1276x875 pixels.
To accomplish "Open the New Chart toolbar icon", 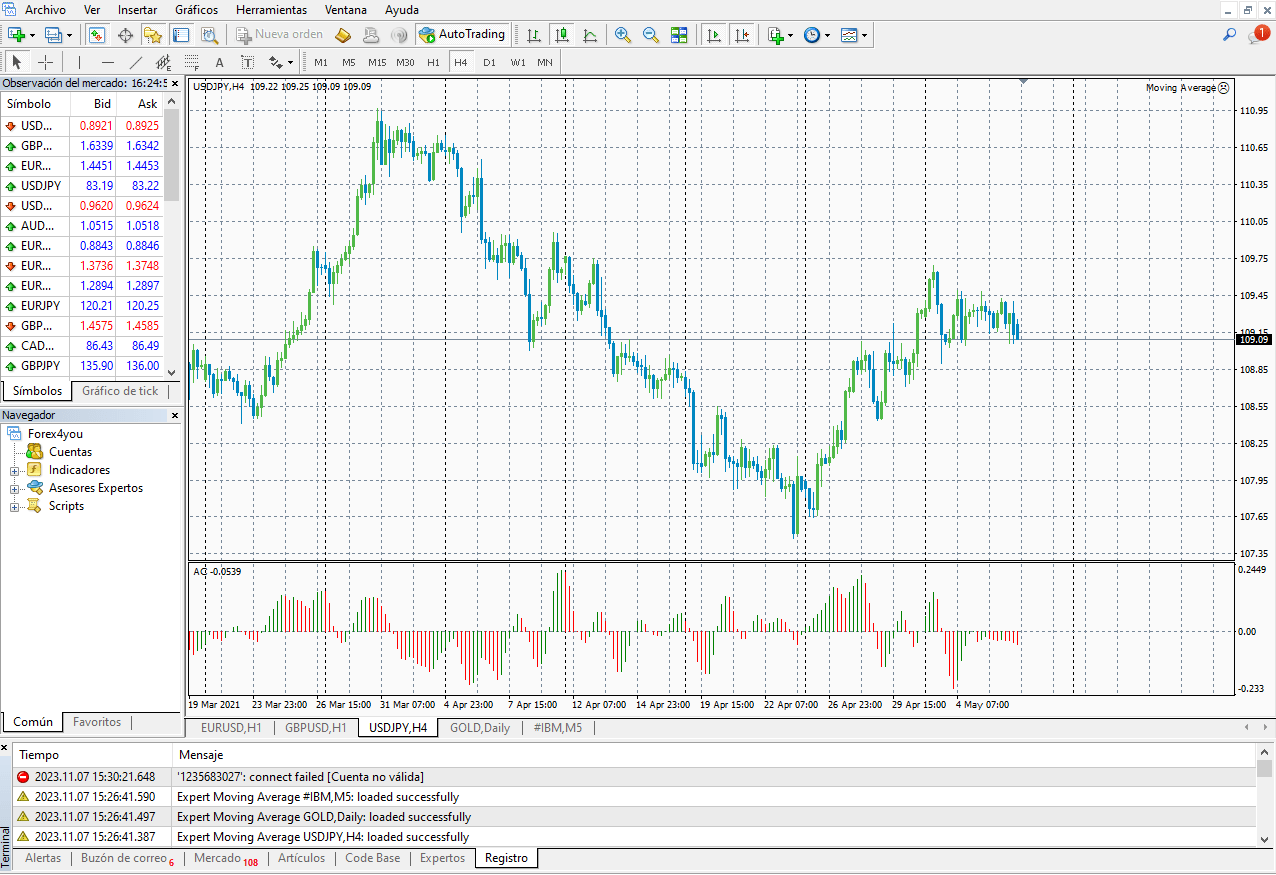I will click(18, 35).
